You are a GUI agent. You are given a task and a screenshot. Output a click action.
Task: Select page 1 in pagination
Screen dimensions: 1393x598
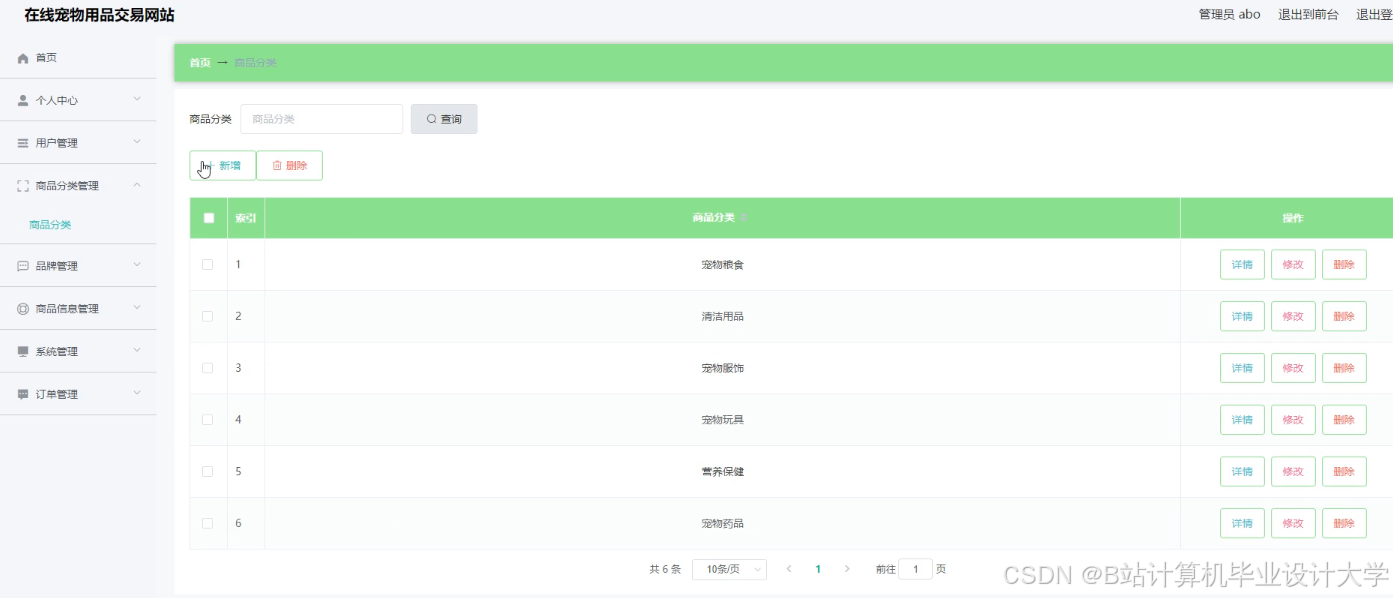[x=818, y=569]
